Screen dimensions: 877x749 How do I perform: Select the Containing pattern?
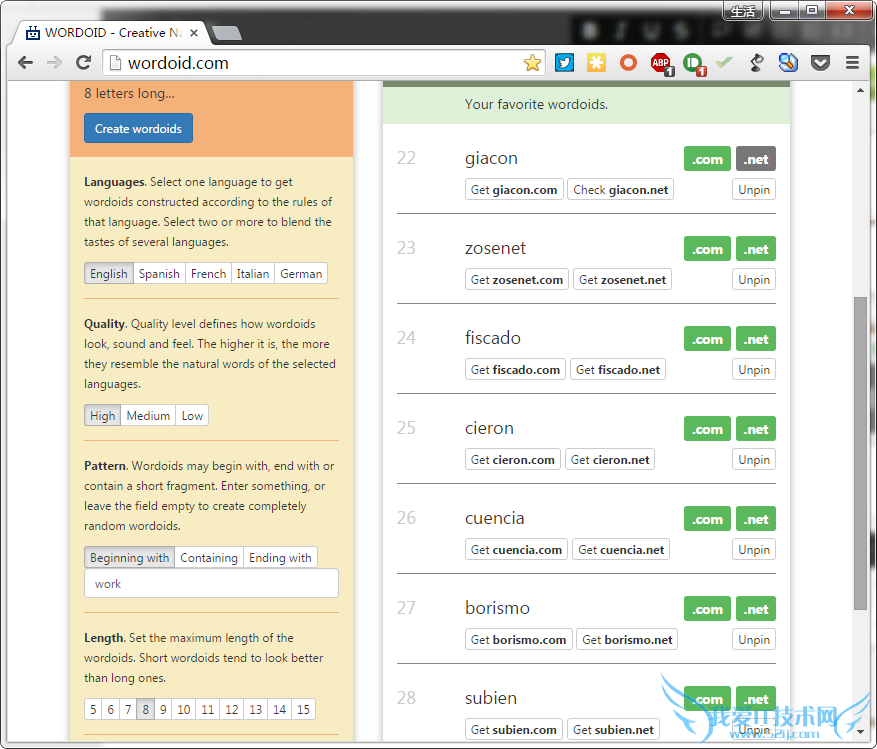pos(209,558)
